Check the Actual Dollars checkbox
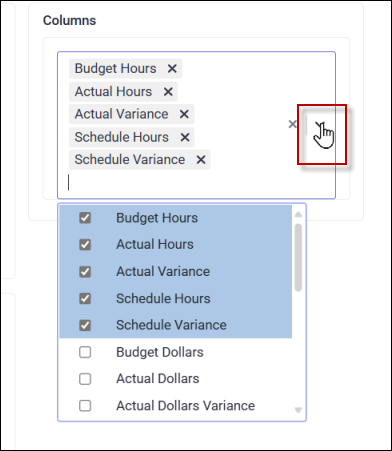 point(85,379)
